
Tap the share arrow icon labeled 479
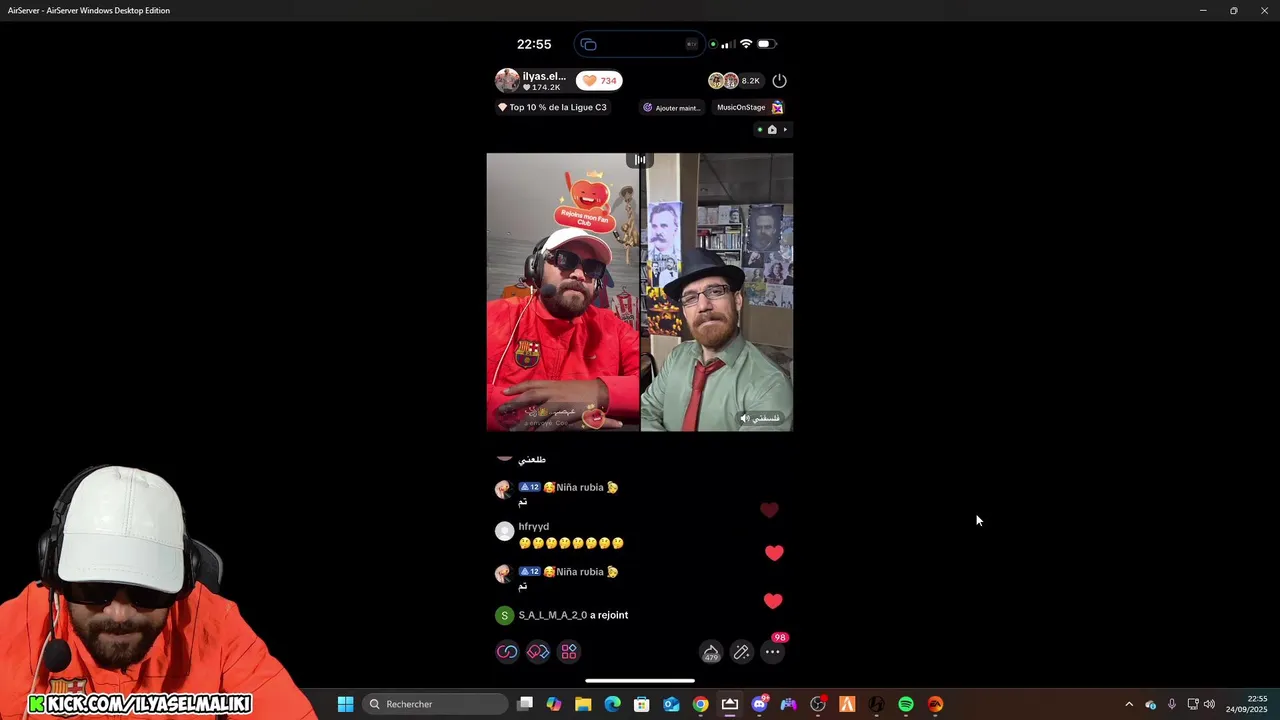pos(711,652)
